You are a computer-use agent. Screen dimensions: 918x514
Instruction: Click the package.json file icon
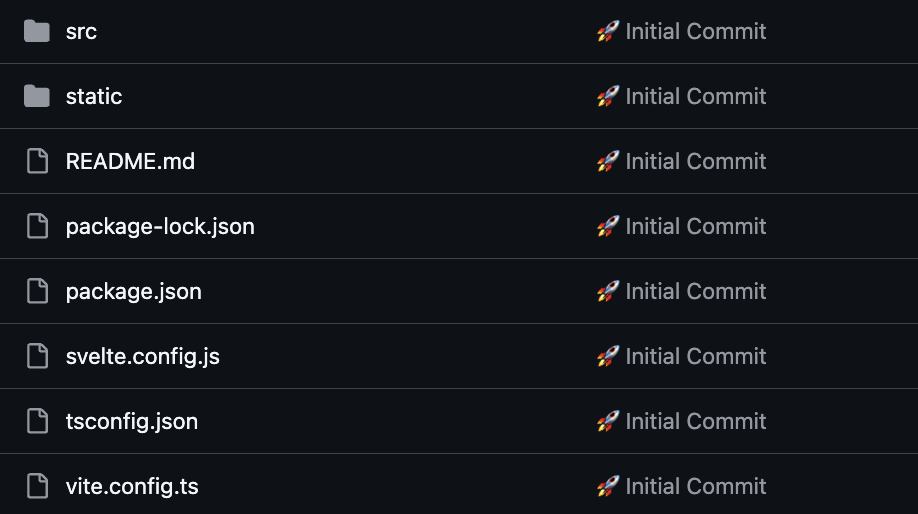click(x=37, y=291)
